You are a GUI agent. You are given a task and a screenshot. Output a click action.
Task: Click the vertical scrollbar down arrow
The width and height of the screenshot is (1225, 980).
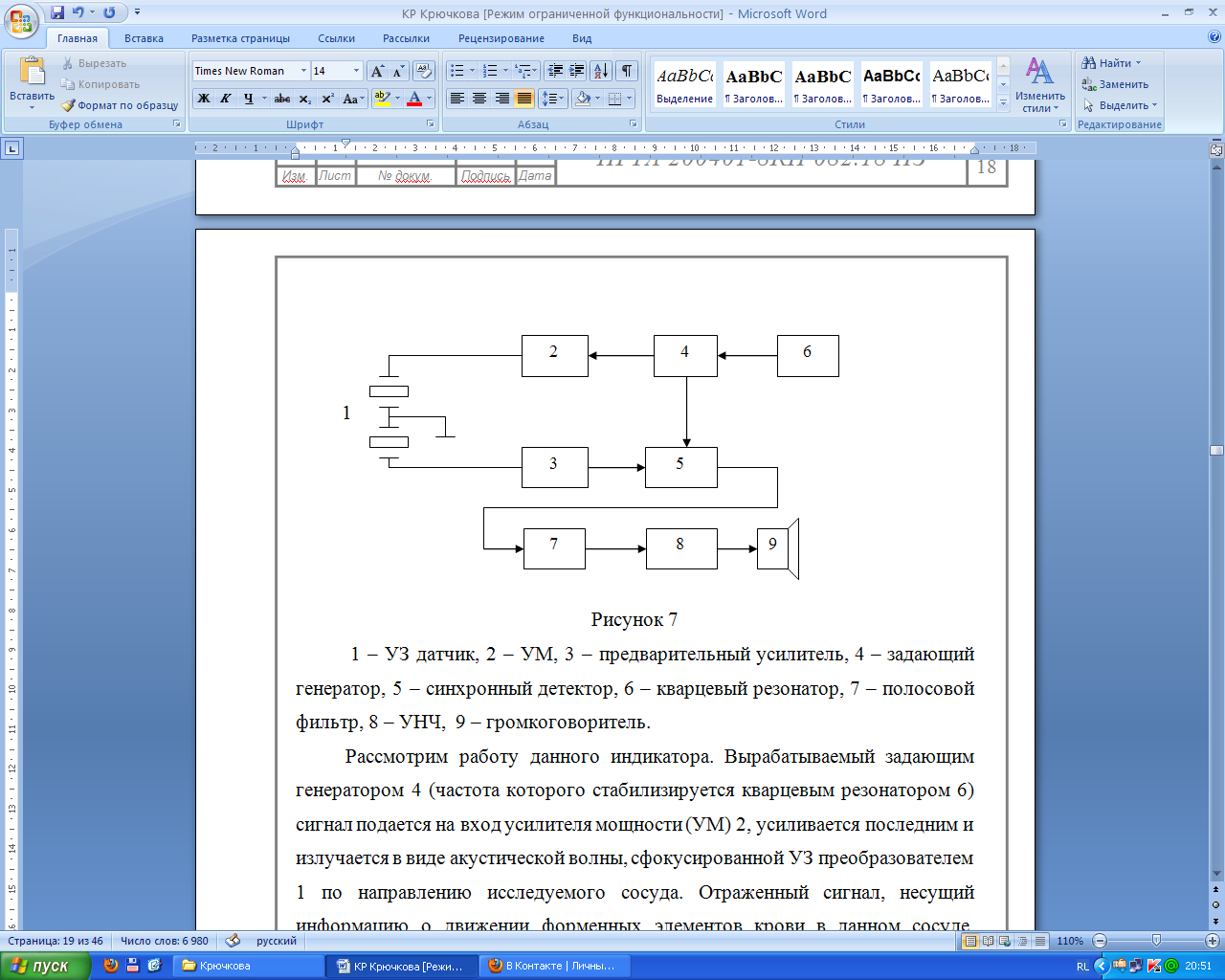click(x=1216, y=873)
